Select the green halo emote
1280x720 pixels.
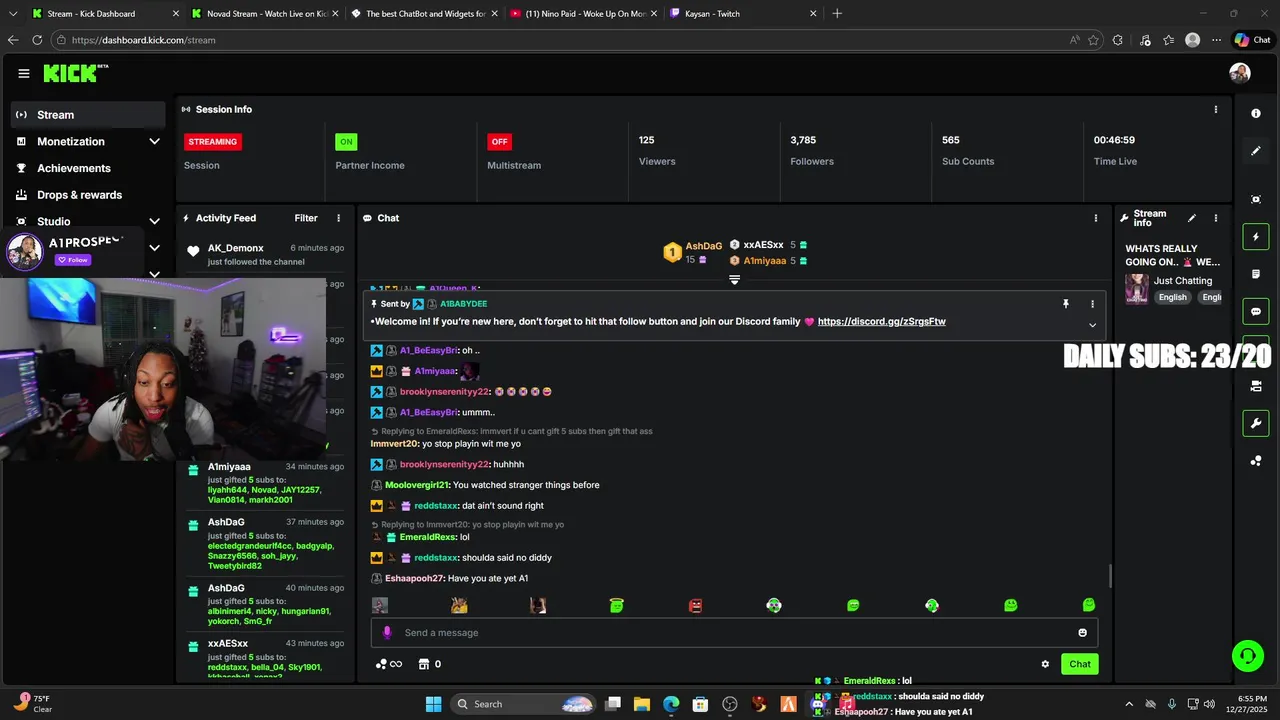click(x=617, y=605)
